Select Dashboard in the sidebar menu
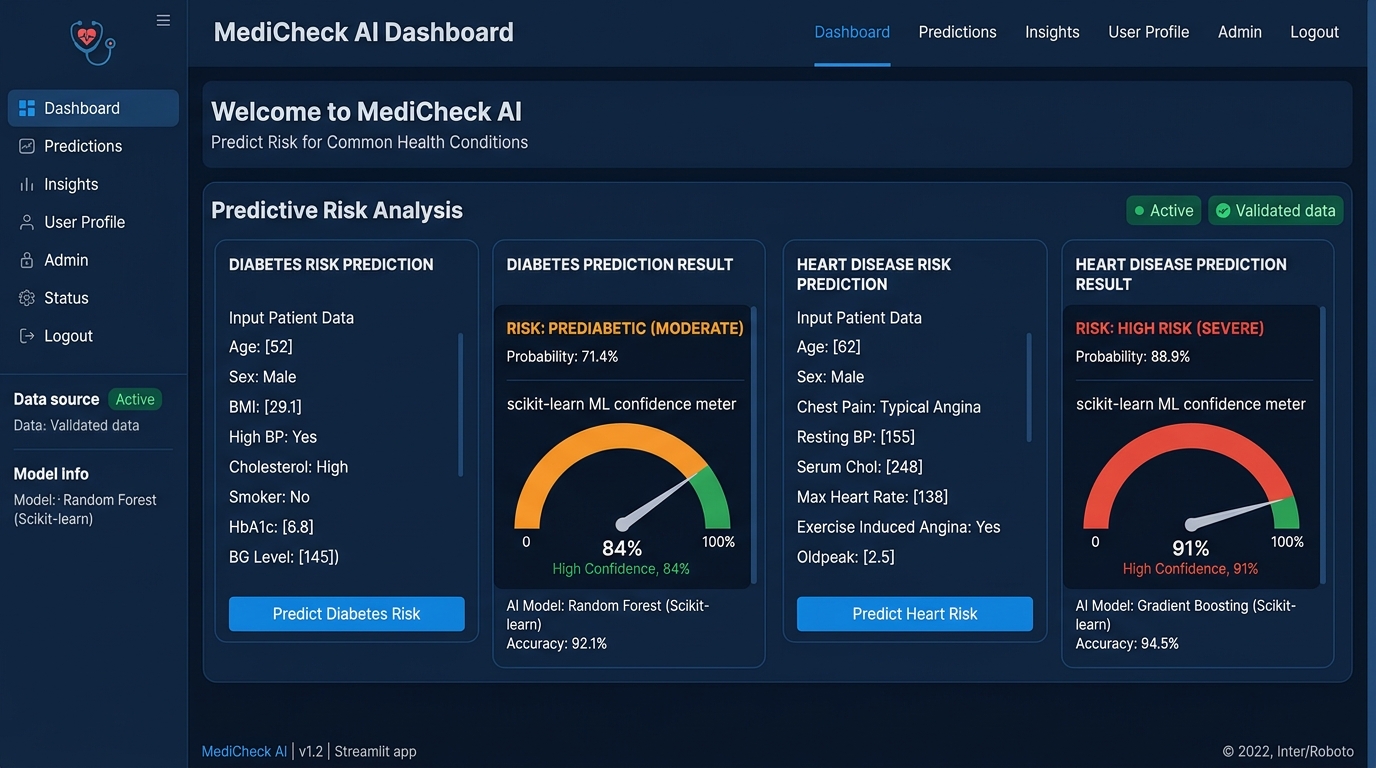This screenshot has height=768, width=1376. pyautogui.click(x=93, y=108)
